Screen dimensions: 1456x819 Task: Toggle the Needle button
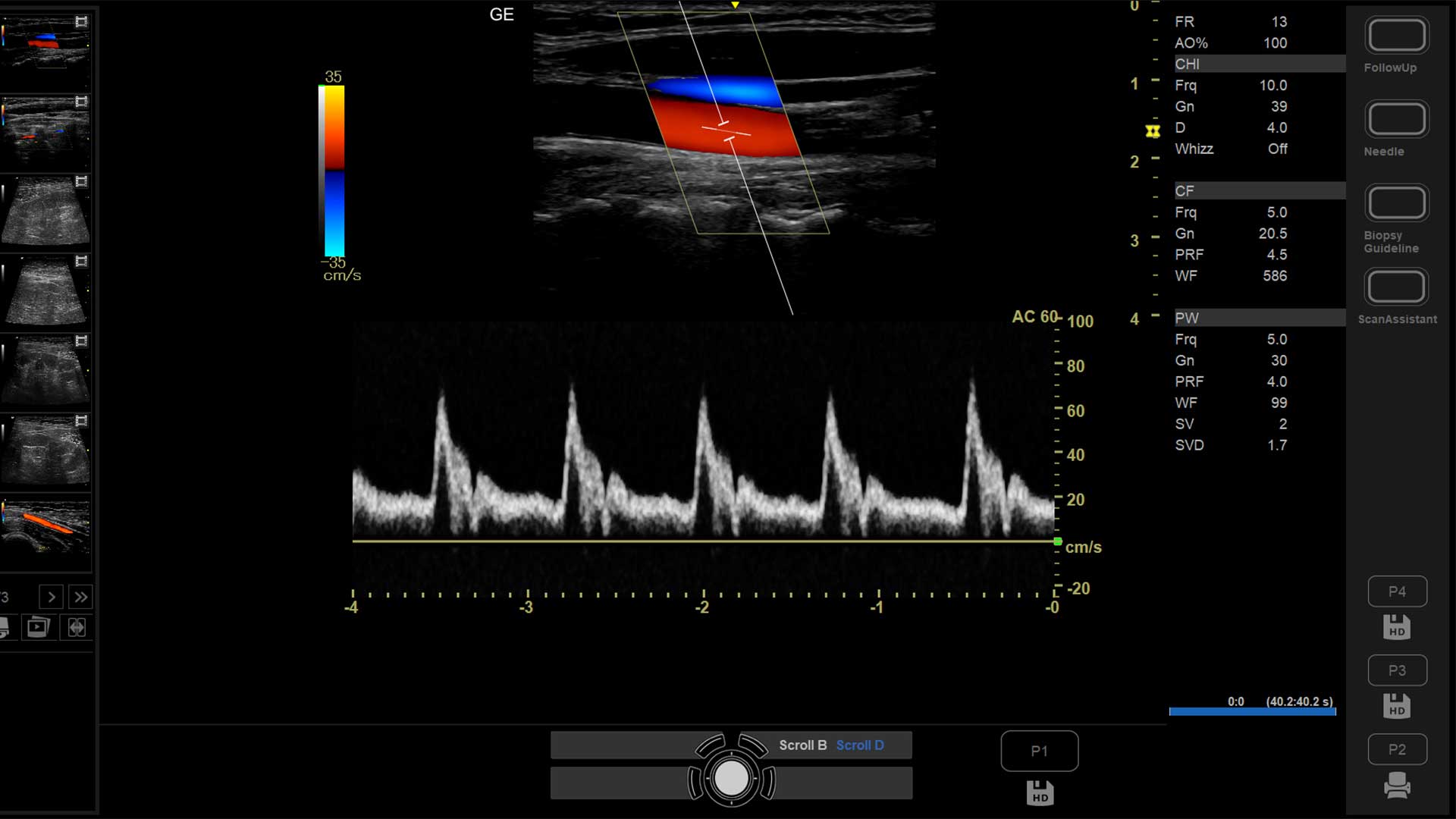click(x=1397, y=119)
